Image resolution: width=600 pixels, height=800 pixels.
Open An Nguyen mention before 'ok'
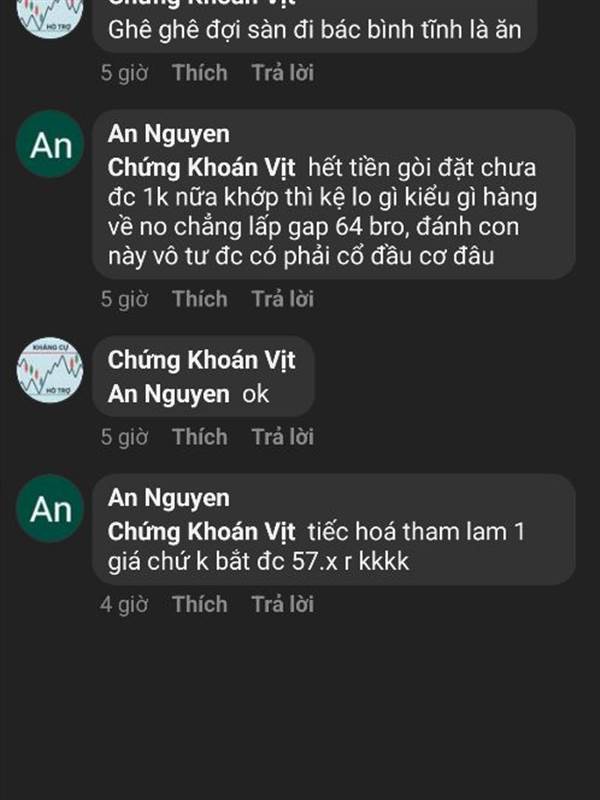click(x=169, y=394)
